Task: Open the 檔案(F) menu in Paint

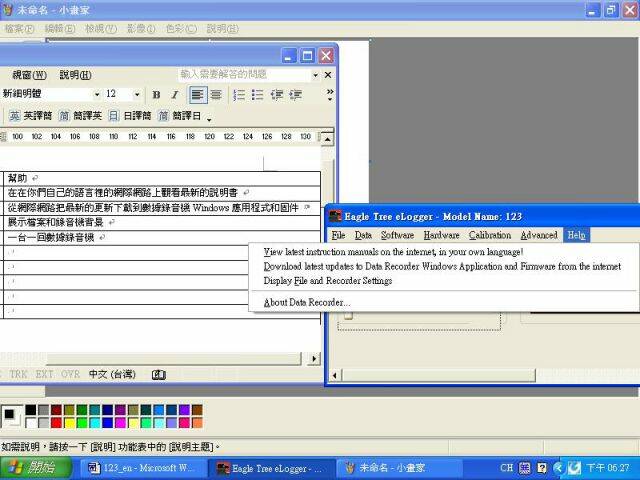Action: pyautogui.click(x=19, y=29)
